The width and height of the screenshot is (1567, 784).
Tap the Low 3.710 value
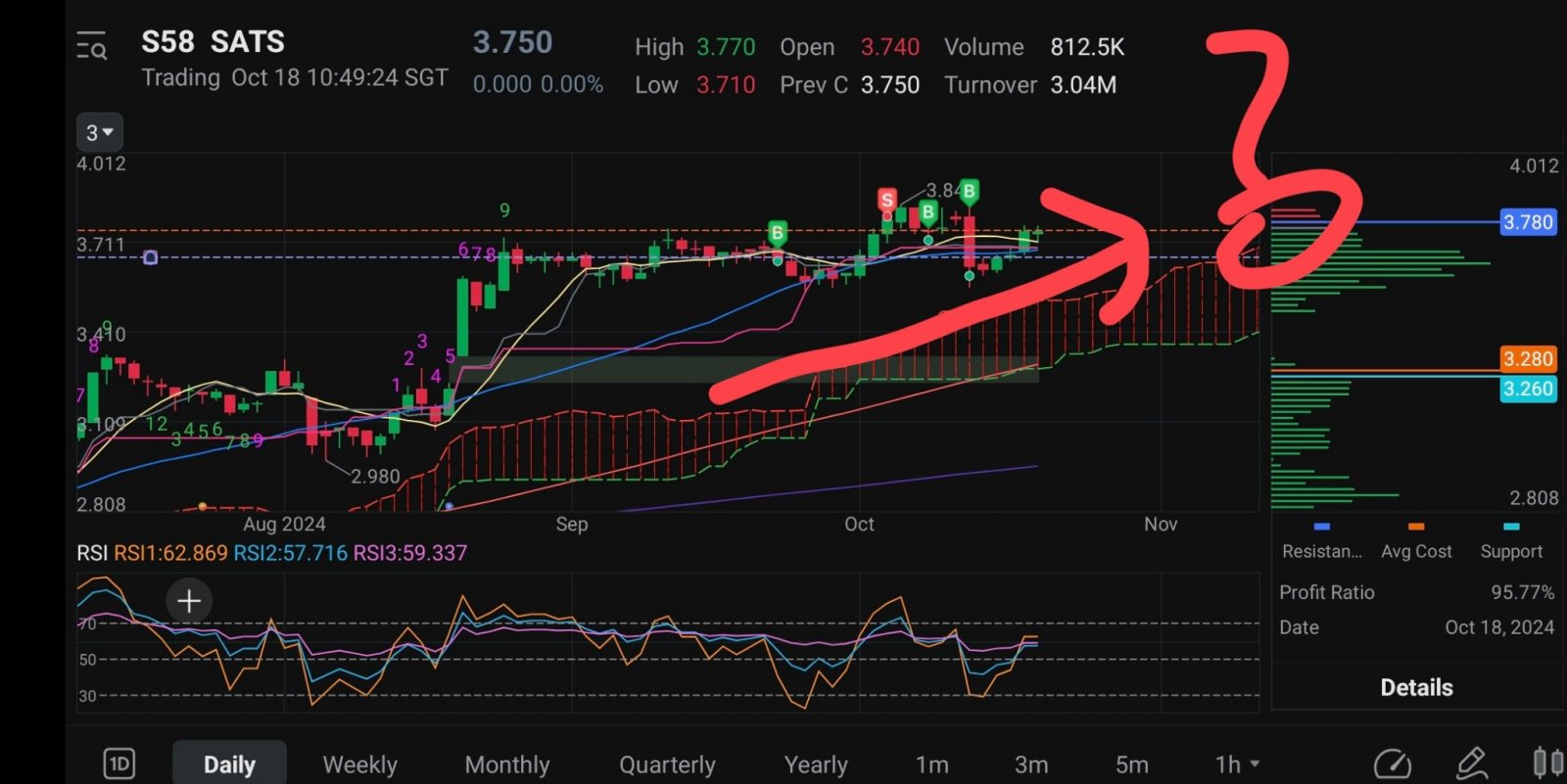726,85
